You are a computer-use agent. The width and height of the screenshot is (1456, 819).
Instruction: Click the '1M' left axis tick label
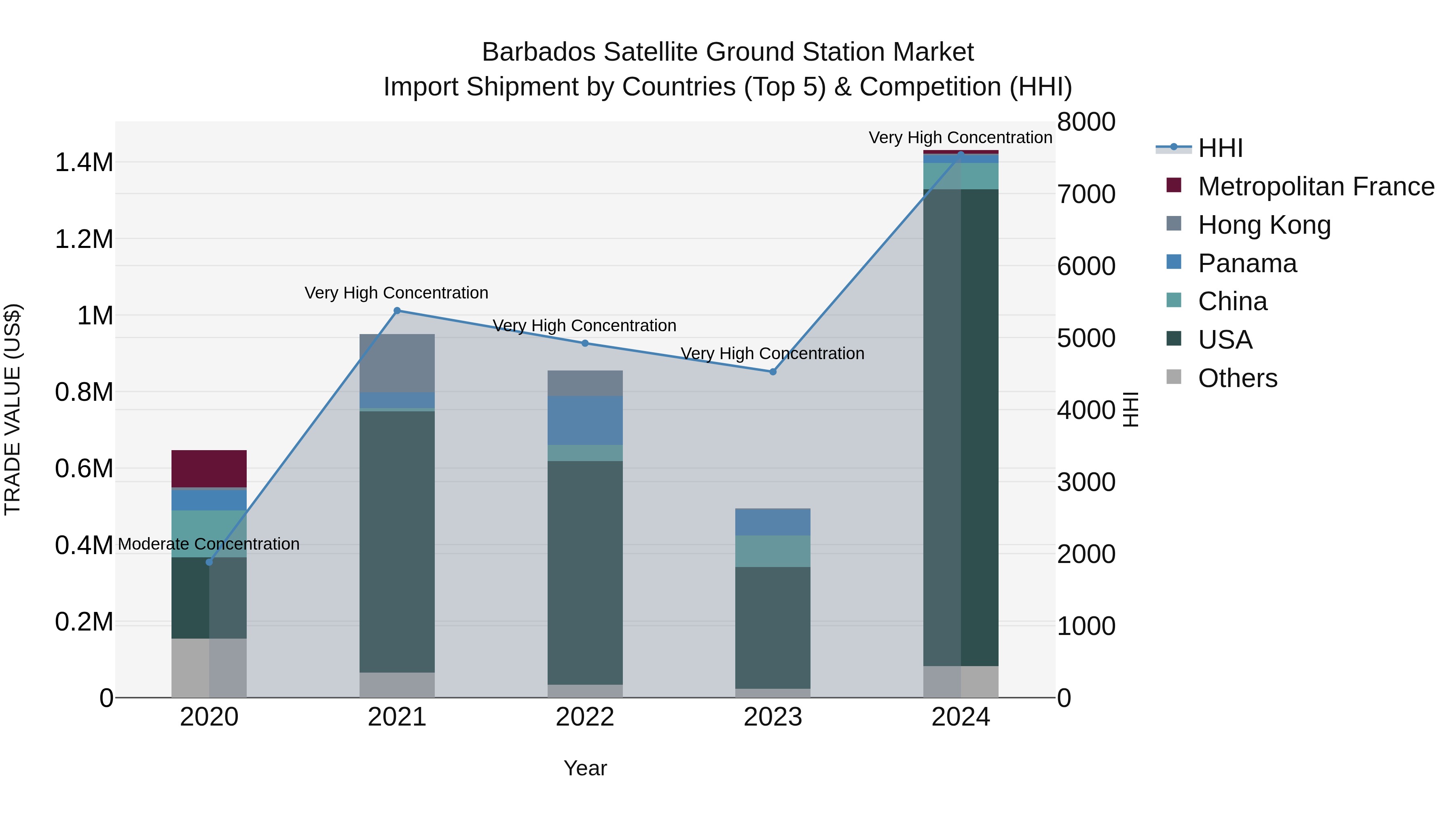click(x=95, y=315)
